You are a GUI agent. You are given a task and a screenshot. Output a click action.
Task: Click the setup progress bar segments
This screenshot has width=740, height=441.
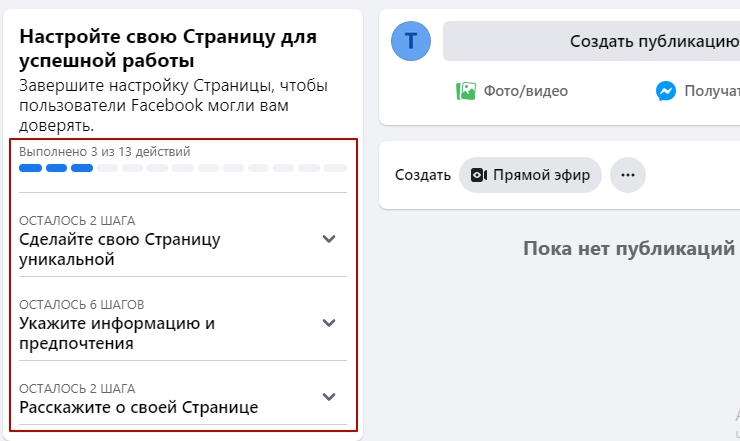point(183,168)
